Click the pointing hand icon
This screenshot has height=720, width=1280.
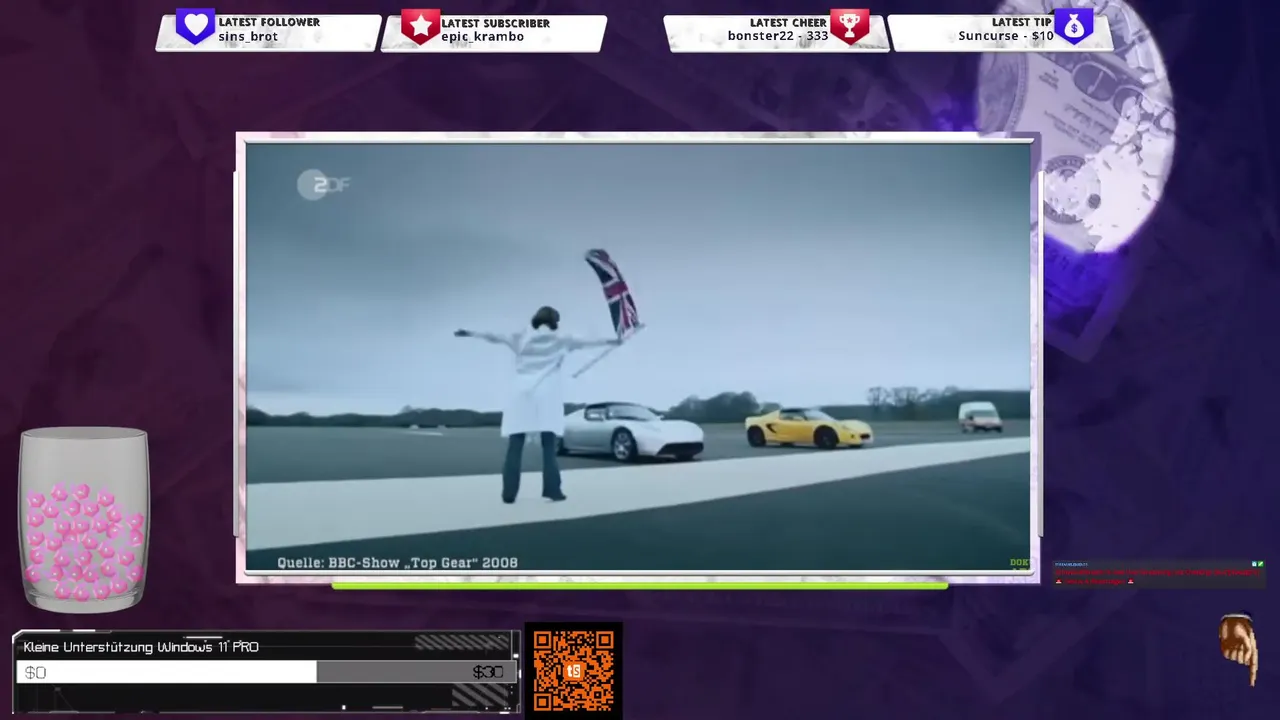point(1238,650)
